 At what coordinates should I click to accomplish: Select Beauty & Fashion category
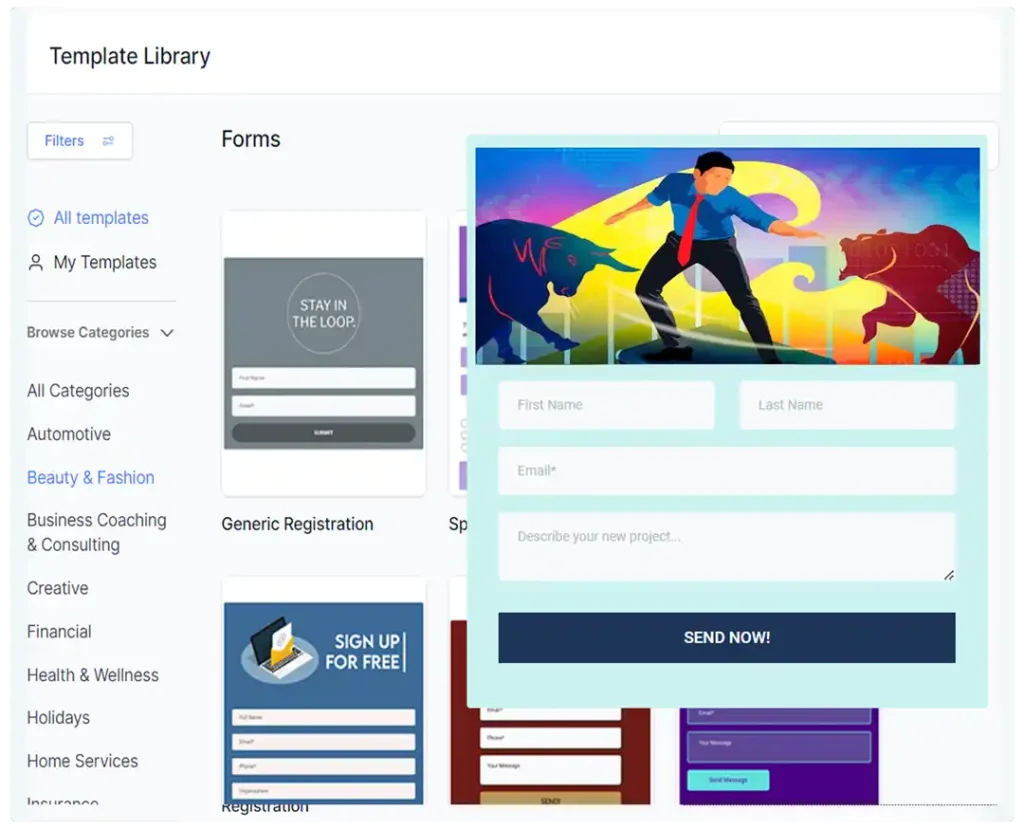click(91, 478)
